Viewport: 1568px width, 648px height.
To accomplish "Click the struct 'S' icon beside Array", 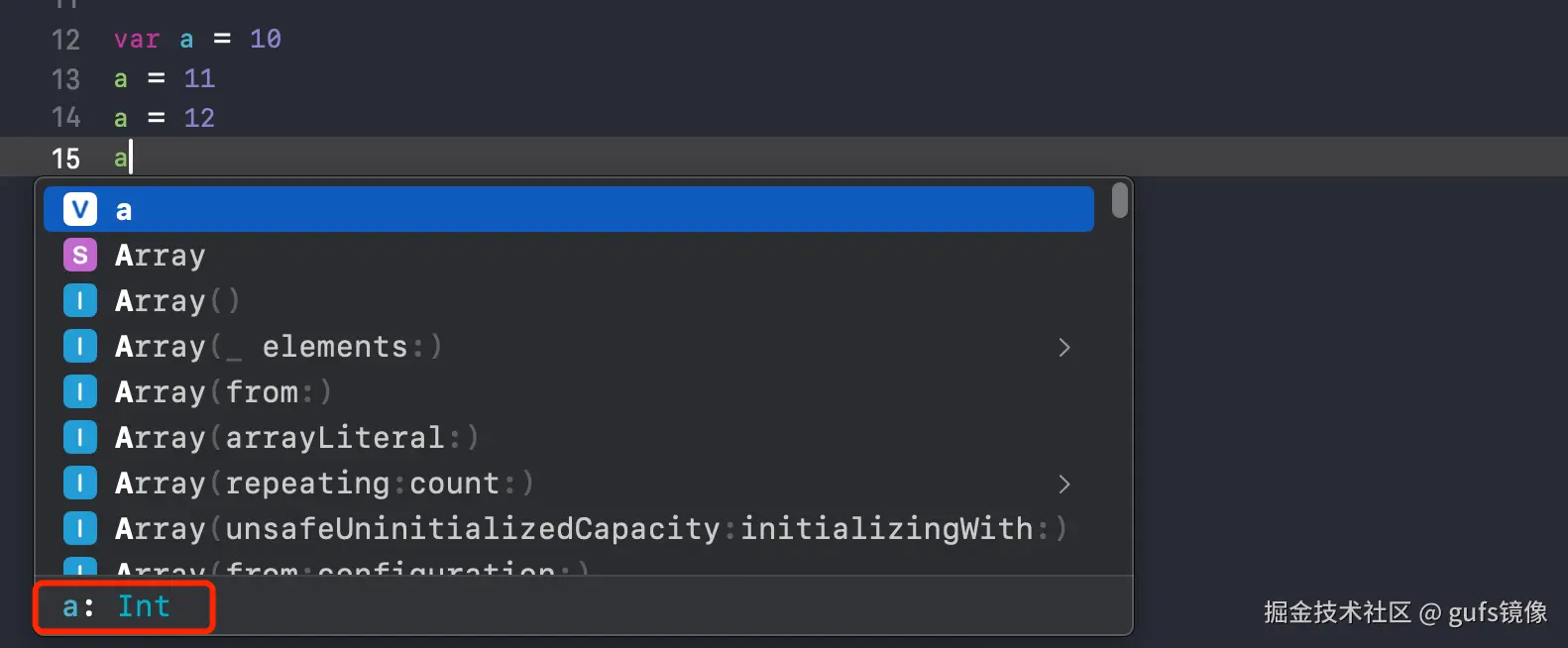I will coord(80,255).
